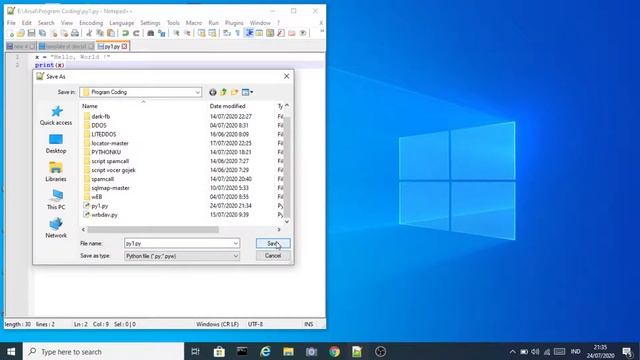Screen dimensions: 640x360
Task: Select the locator-master folder
Action: 109,143
